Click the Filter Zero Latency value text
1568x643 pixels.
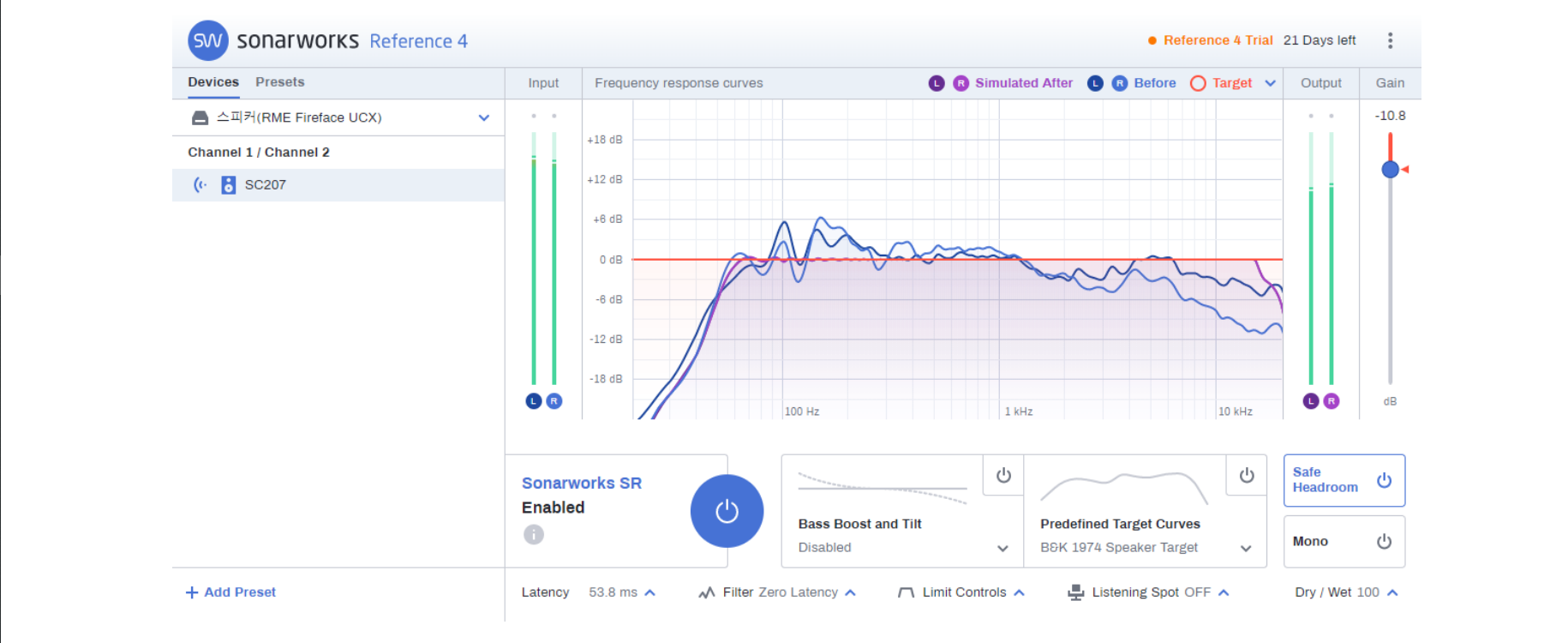799,592
